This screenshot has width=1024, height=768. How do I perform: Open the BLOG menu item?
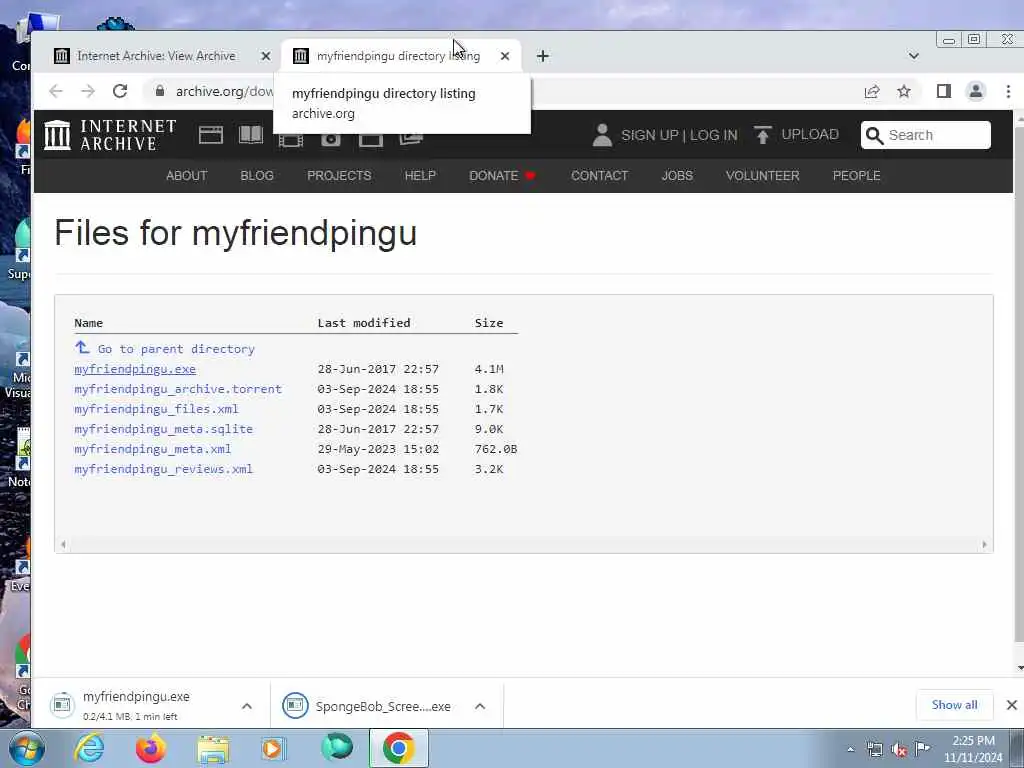[257, 176]
